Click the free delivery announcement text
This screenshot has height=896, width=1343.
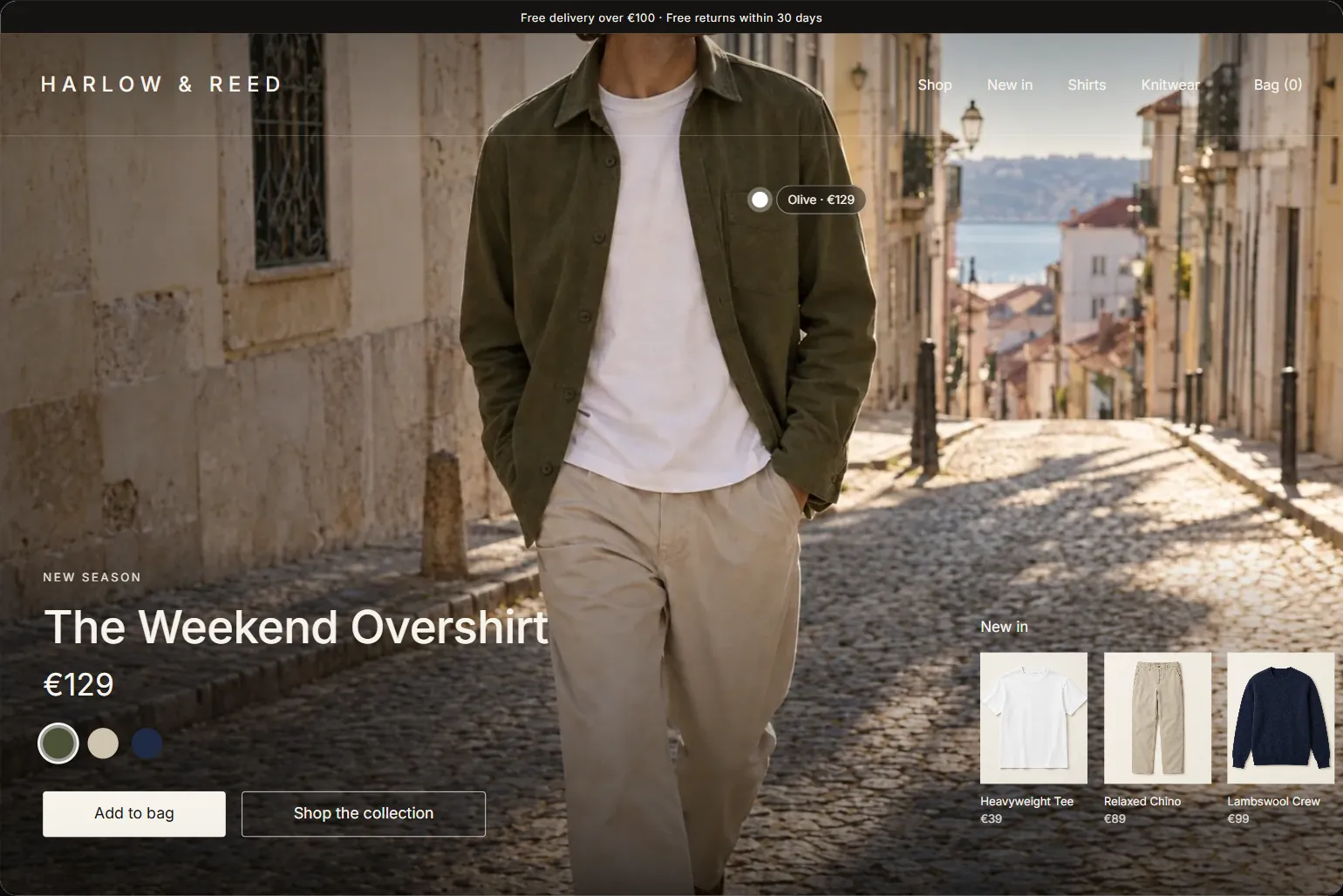pyautogui.click(x=671, y=17)
